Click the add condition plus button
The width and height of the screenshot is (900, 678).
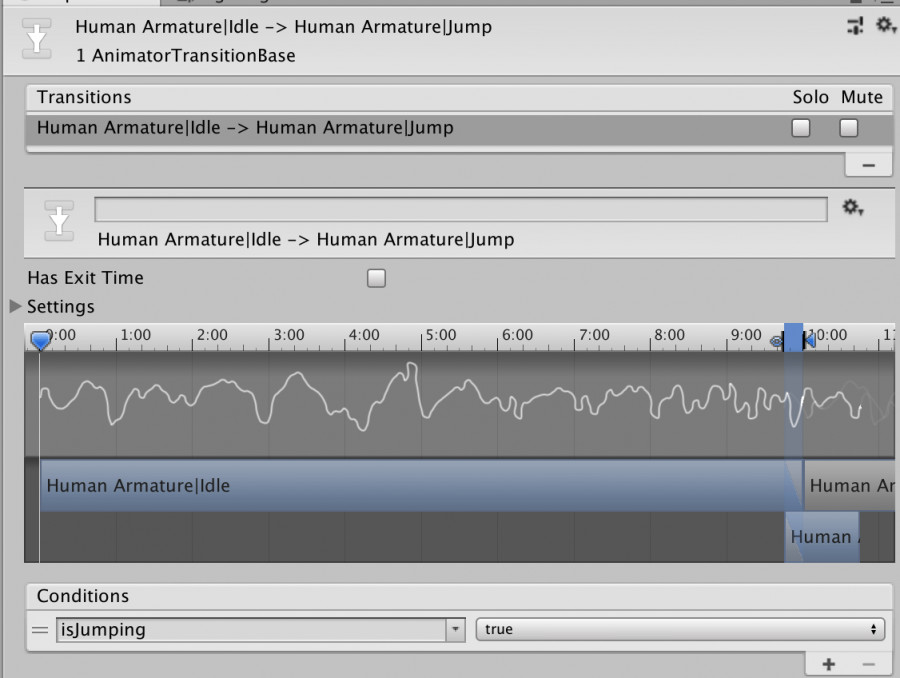828,664
